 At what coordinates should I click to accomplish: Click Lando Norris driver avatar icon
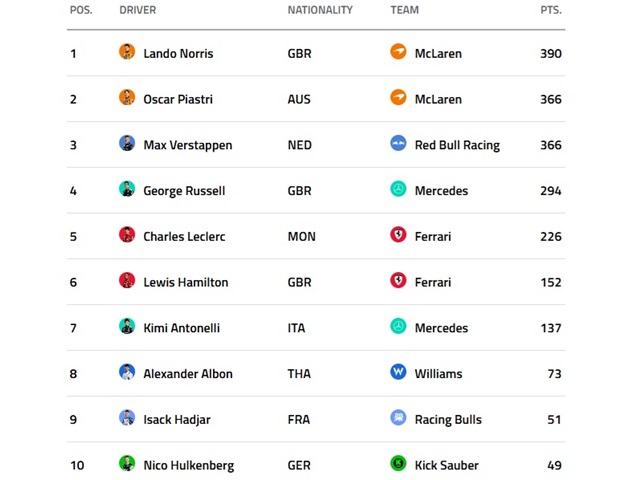(x=127, y=52)
